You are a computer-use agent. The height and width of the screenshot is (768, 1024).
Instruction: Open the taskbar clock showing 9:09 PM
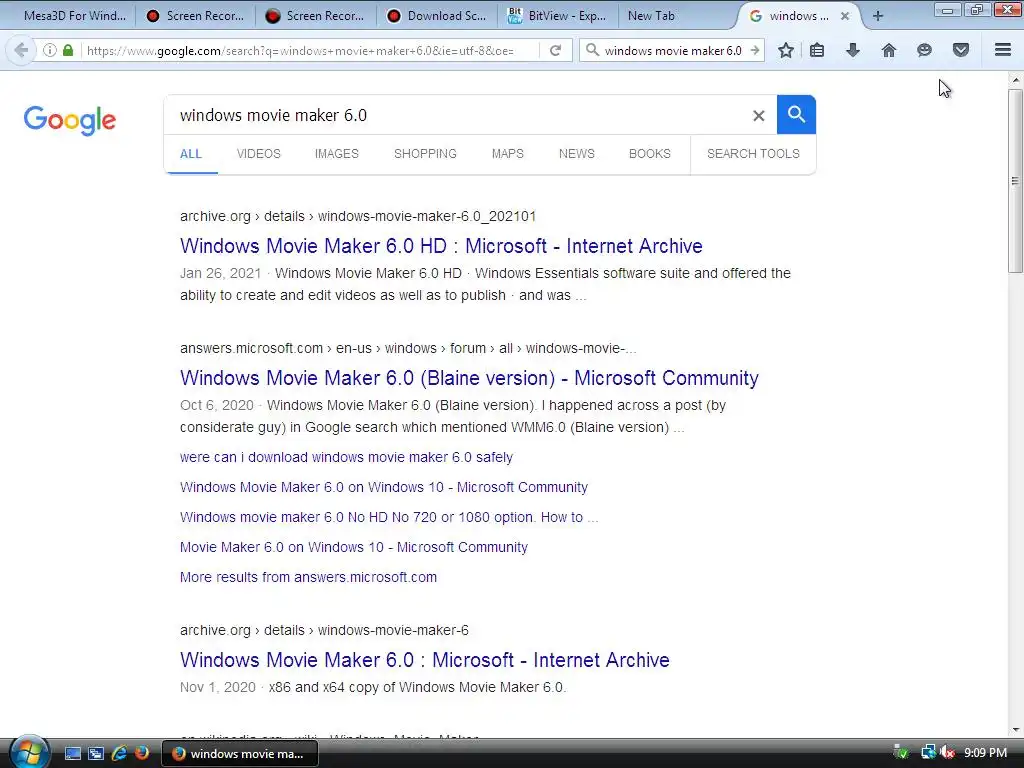click(985, 753)
